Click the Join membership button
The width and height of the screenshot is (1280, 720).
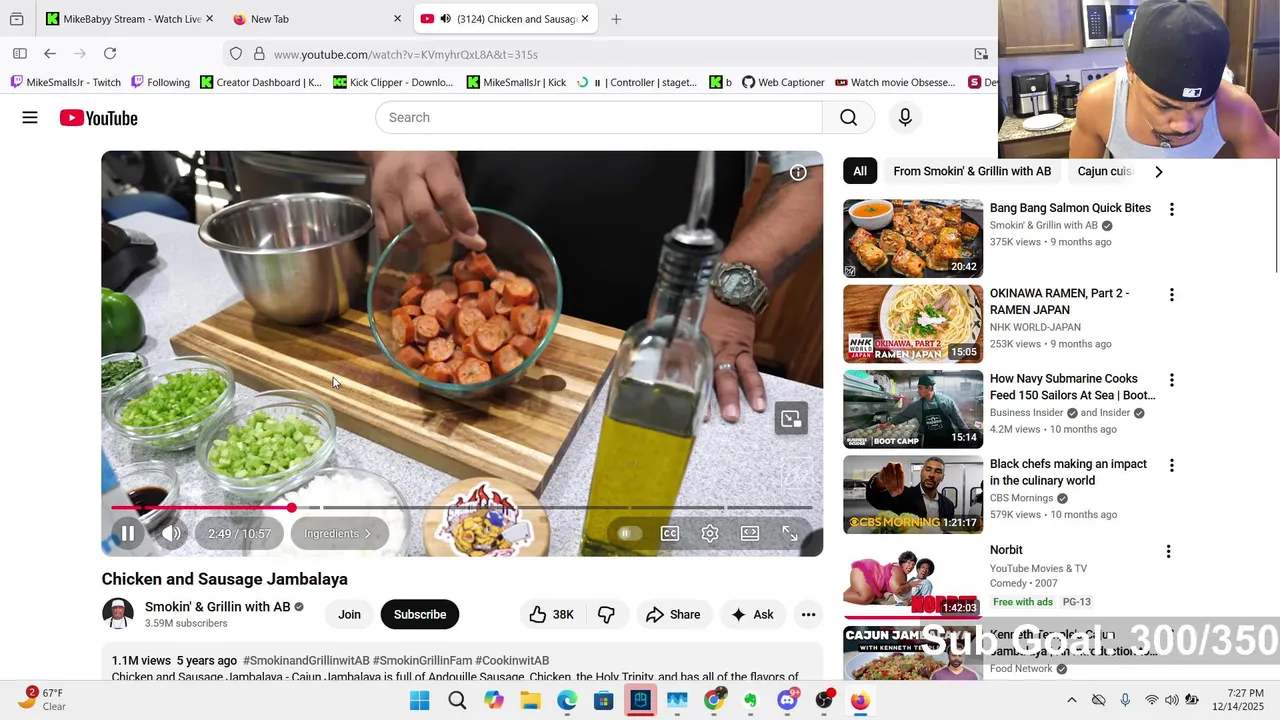[349, 615]
